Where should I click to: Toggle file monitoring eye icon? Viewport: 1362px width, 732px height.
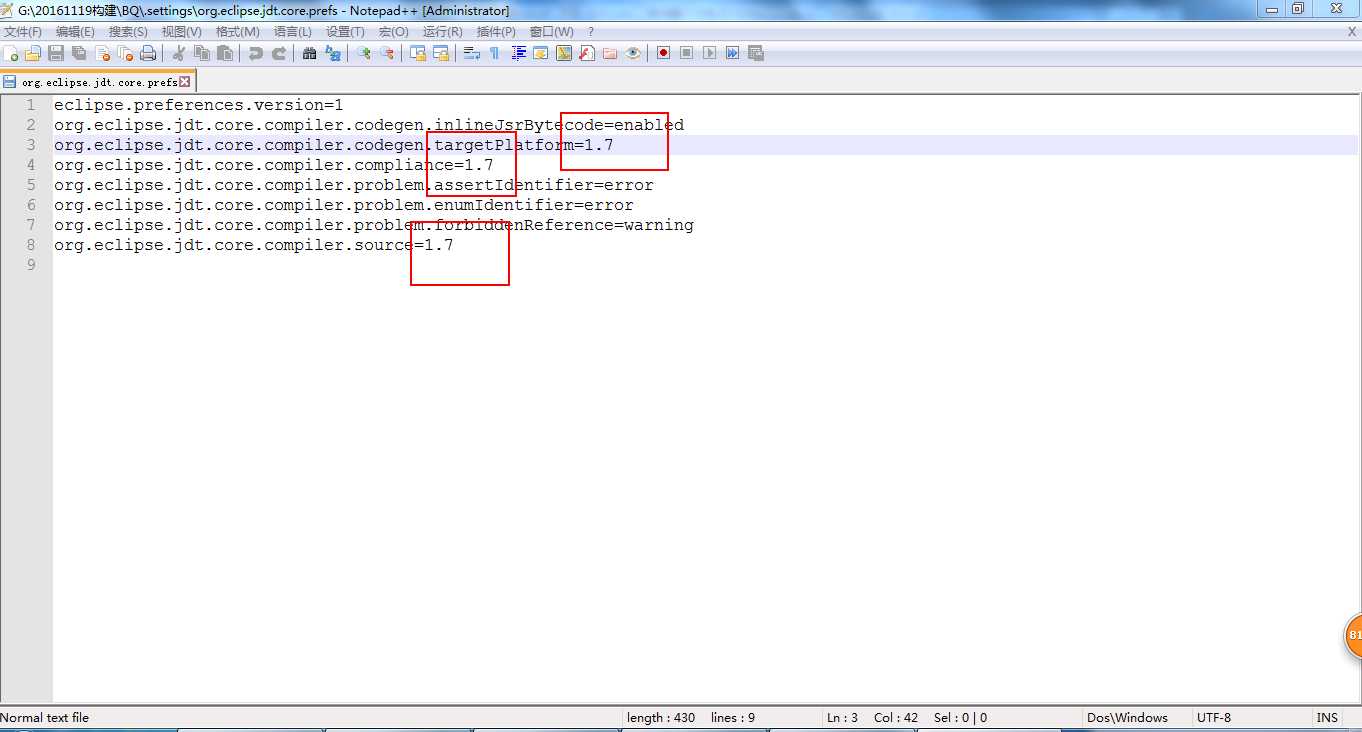(x=633, y=53)
